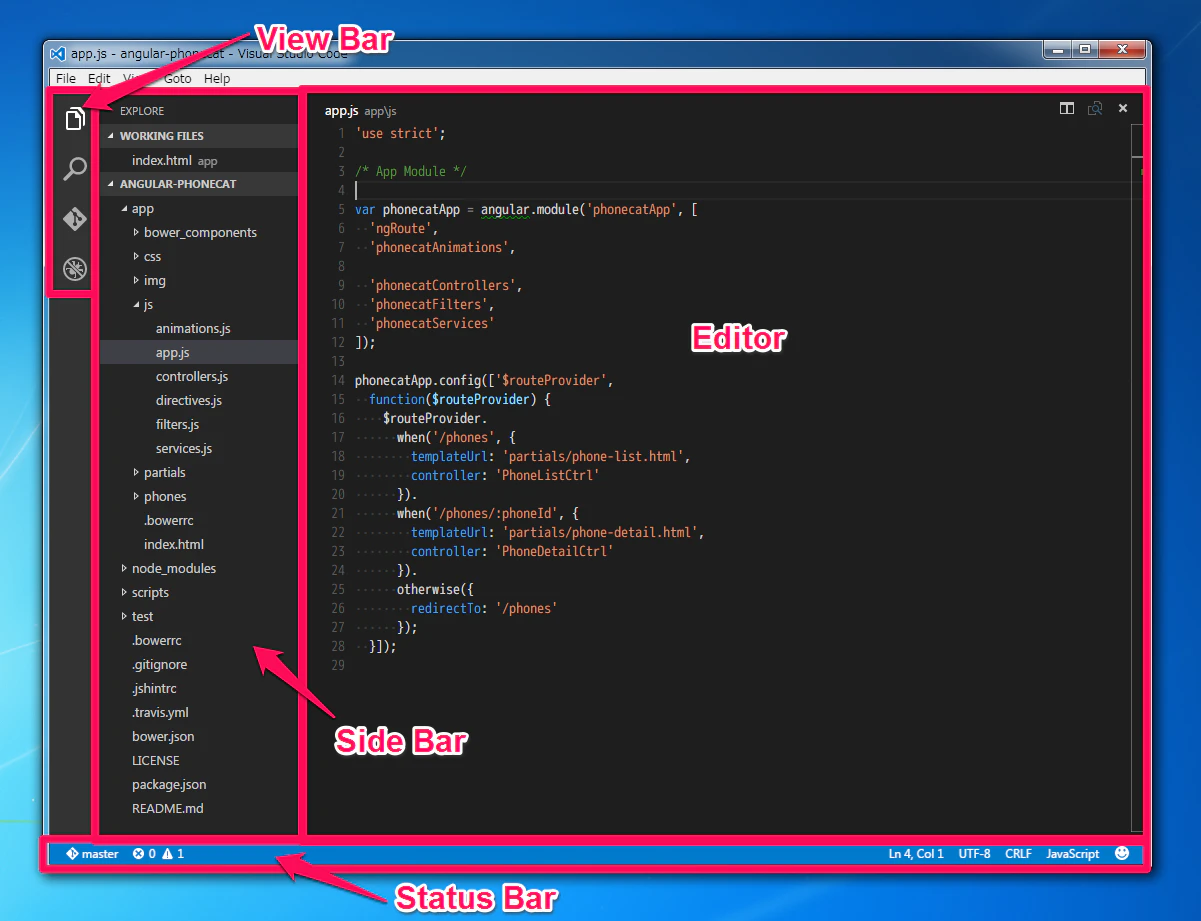
Task: Send feedback via the smiley icon
Action: [1122, 853]
